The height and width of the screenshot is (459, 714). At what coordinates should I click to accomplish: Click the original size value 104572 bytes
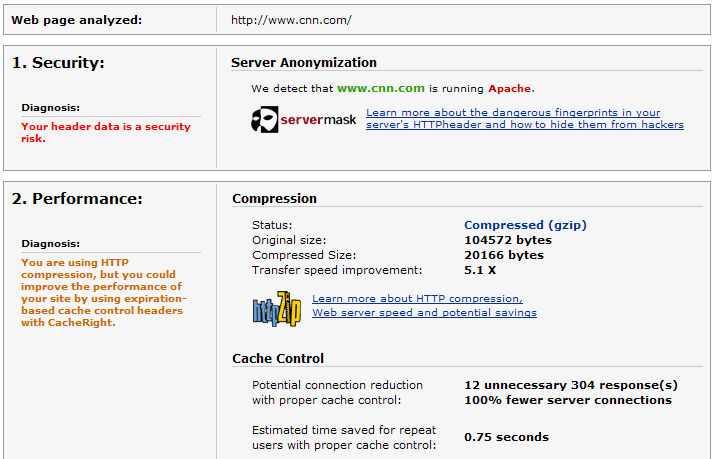coord(508,240)
